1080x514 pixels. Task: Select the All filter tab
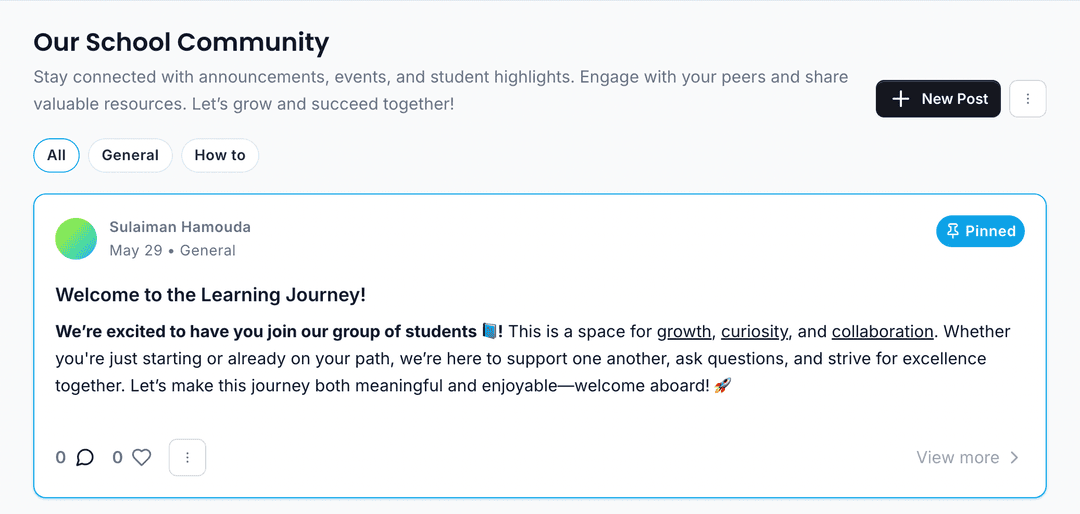(x=56, y=155)
